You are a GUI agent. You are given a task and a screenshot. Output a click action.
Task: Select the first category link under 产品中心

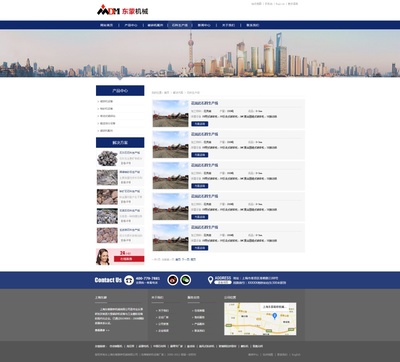pyautogui.click(x=107, y=101)
